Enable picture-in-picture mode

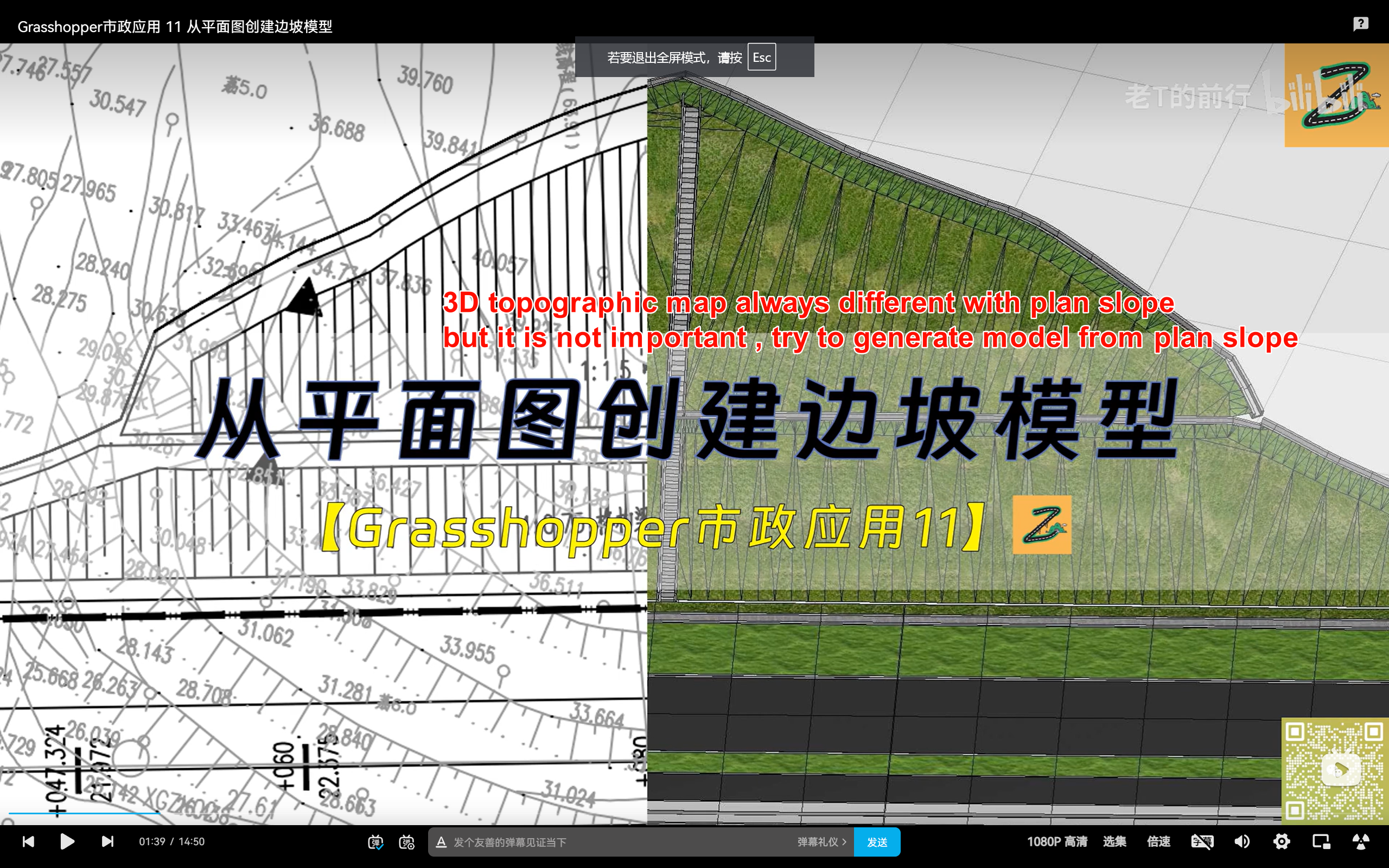[x=1321, y=841]
